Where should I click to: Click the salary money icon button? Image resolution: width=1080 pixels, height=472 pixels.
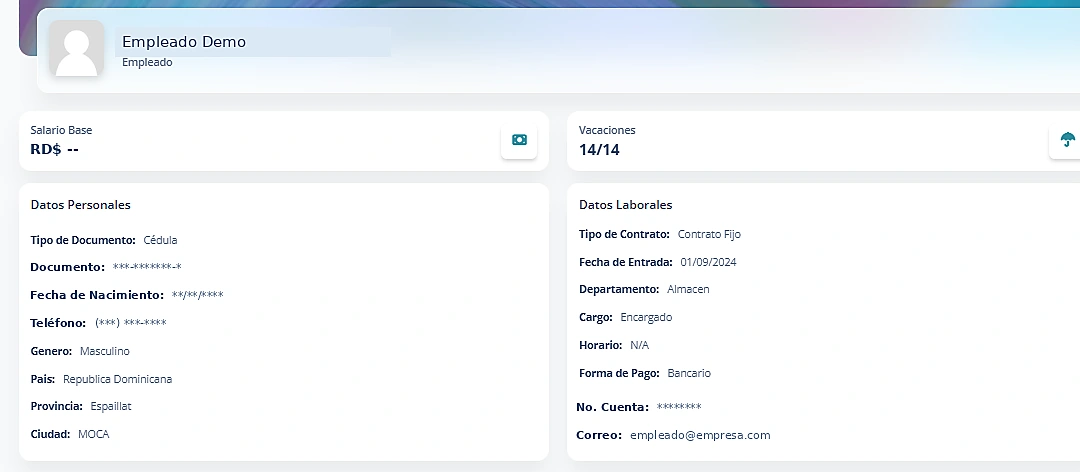(x=519, y=140)
